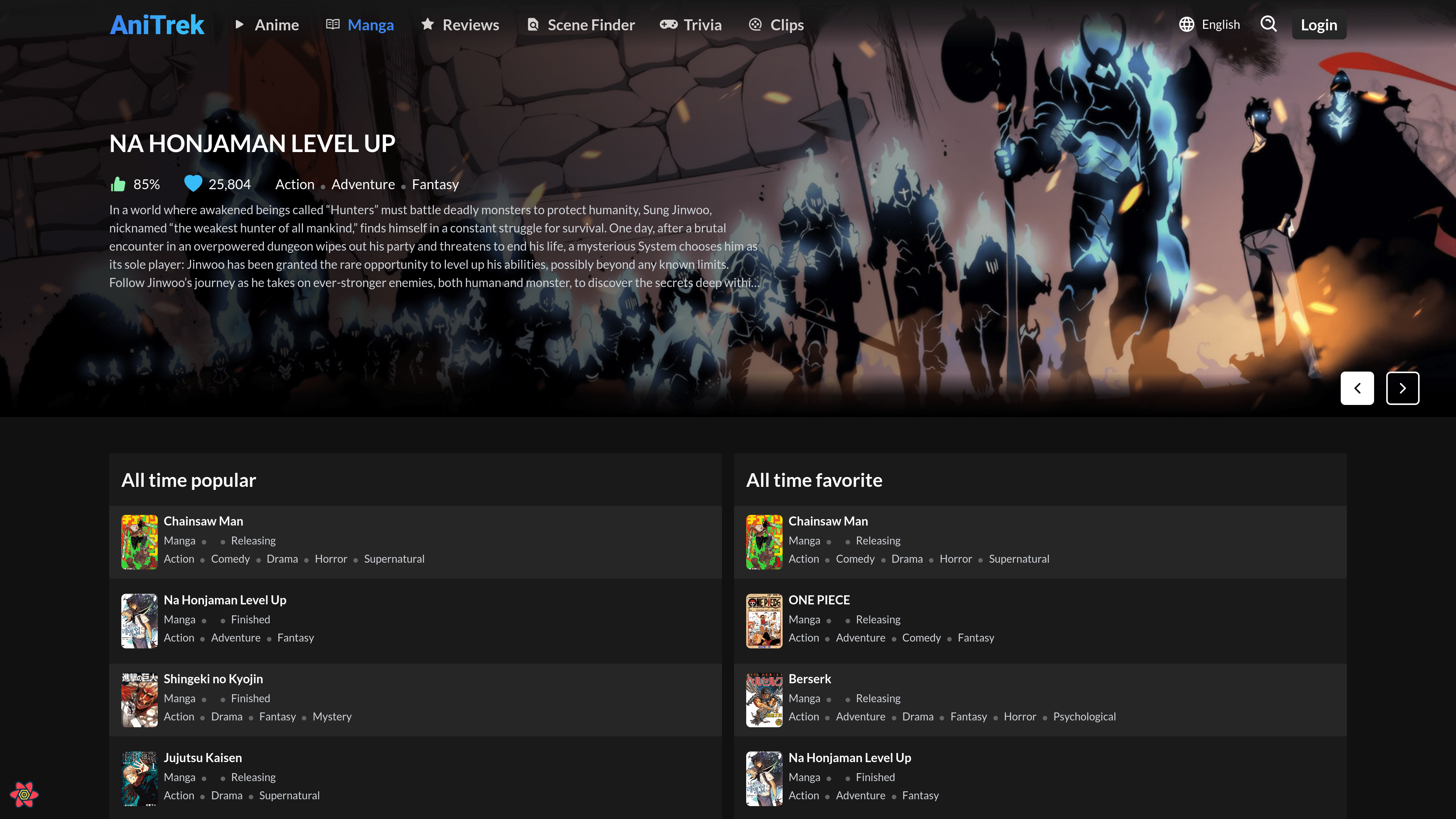Open the English language selector
The width and height of the screenshot is (1456, 819).
click(x=1220, y=24)
